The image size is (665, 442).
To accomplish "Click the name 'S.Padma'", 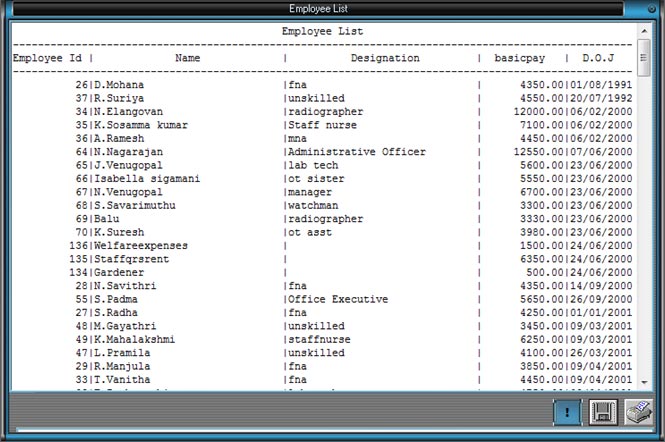I will 116,299.
